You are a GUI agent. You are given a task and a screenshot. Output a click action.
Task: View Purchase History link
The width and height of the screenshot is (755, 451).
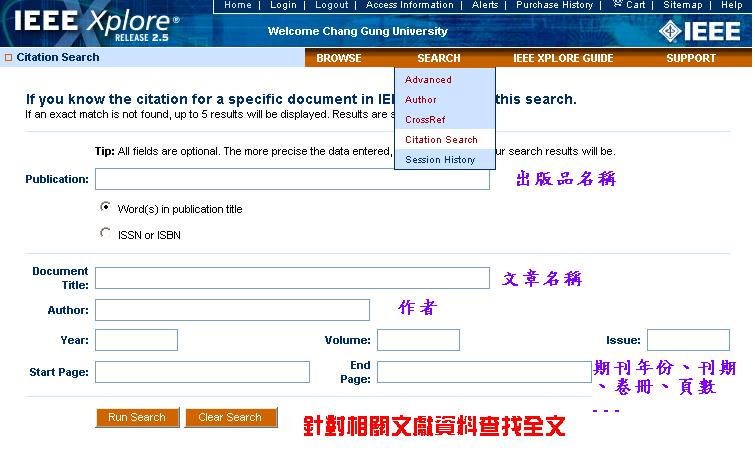(554, 5)
